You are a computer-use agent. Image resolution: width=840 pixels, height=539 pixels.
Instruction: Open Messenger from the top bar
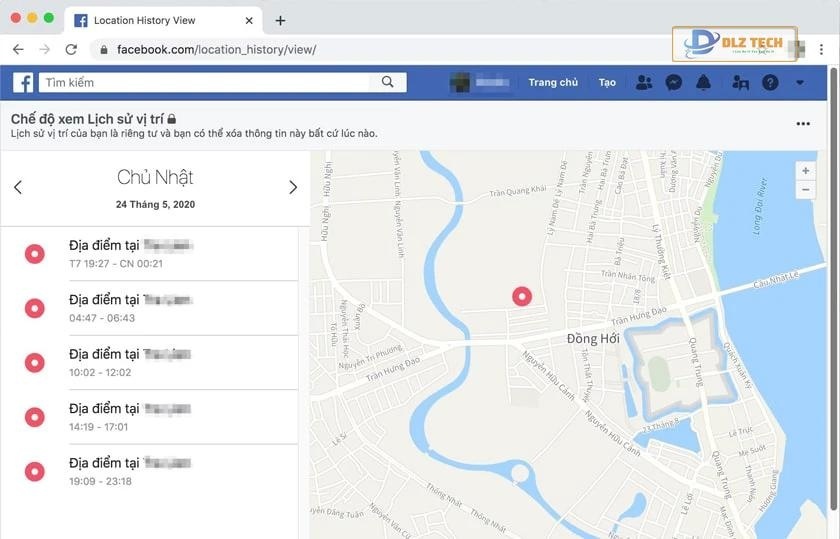[674, 83]
